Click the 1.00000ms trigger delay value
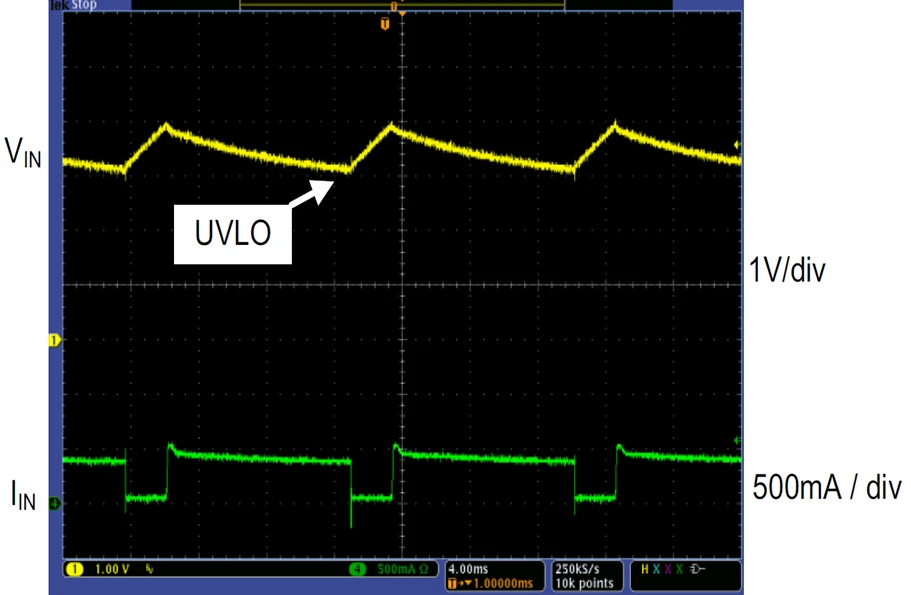Screen dimensions: 911x595 [502, 582]
